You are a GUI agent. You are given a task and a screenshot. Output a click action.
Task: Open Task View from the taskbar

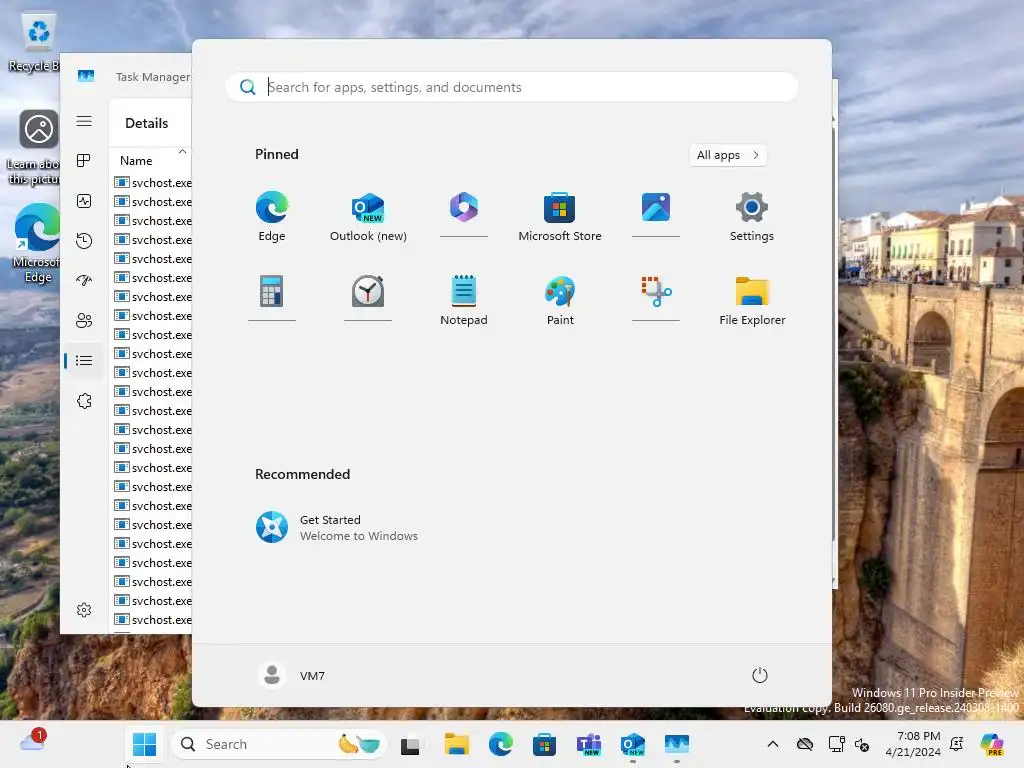[410, 744]
